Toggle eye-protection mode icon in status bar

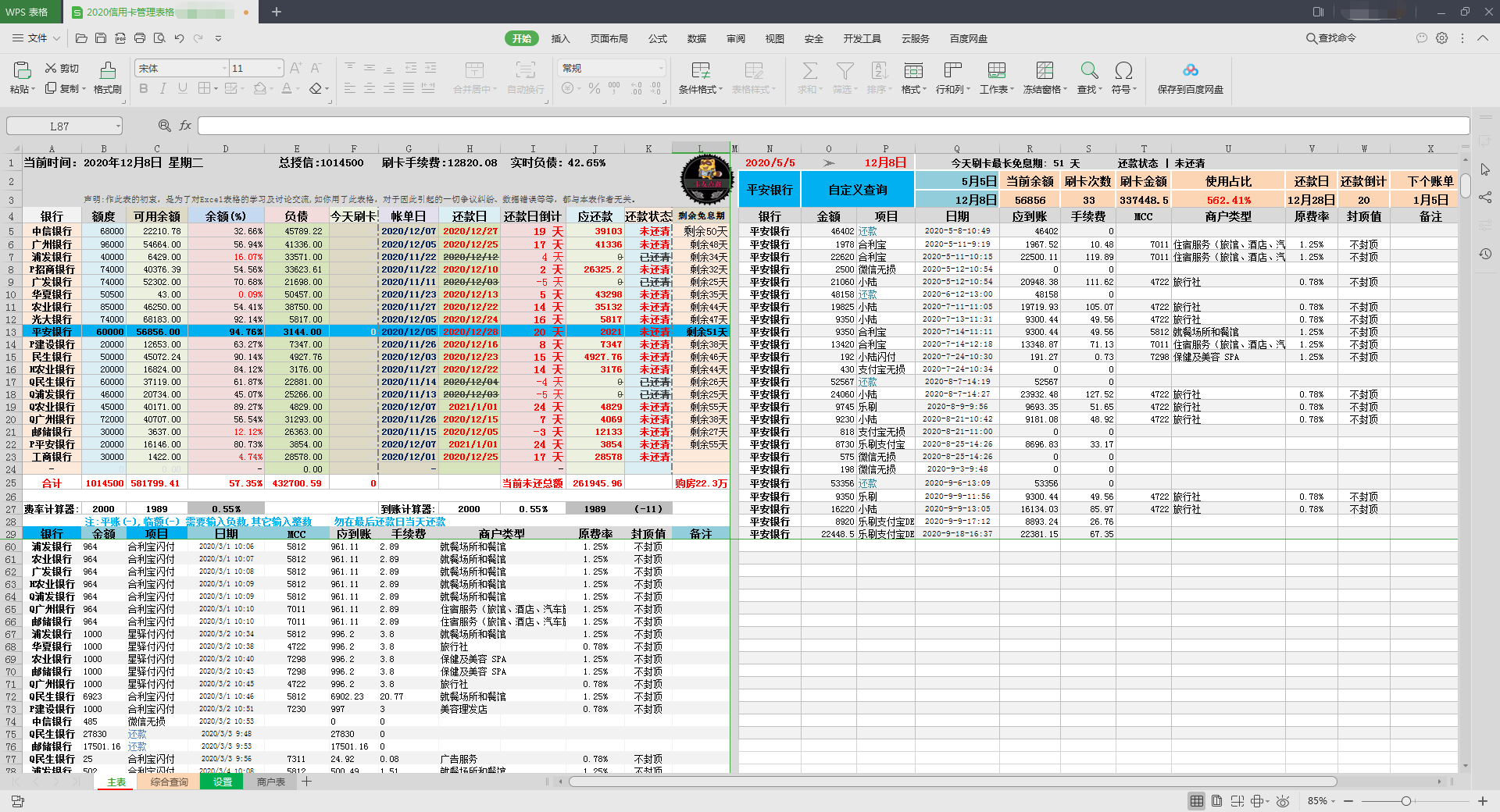click(x=1283, y=801)
